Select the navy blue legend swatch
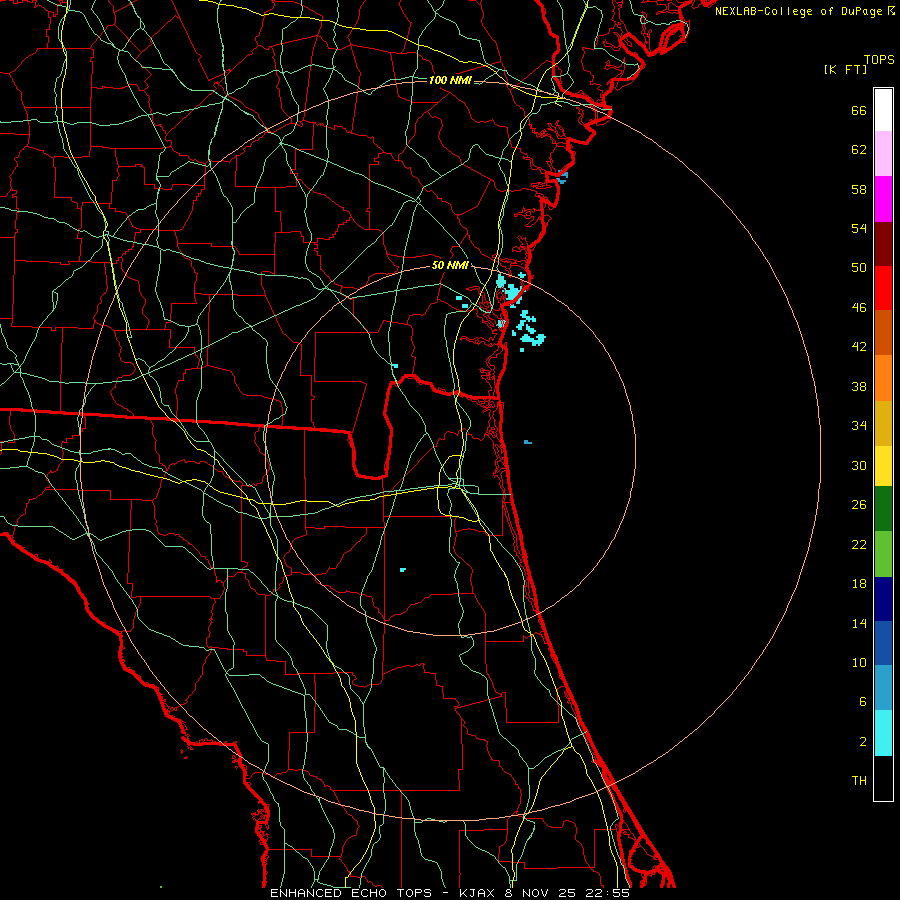The width and height of the screenshot is (900, 900). point(883,599)
